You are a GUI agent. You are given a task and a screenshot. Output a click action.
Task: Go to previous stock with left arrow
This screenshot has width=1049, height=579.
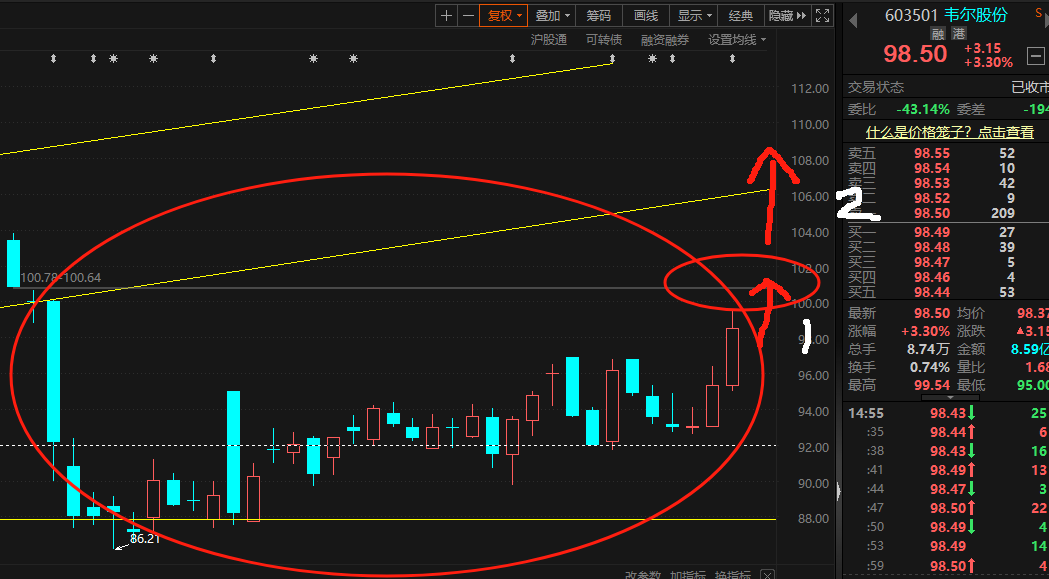(853, 21)
